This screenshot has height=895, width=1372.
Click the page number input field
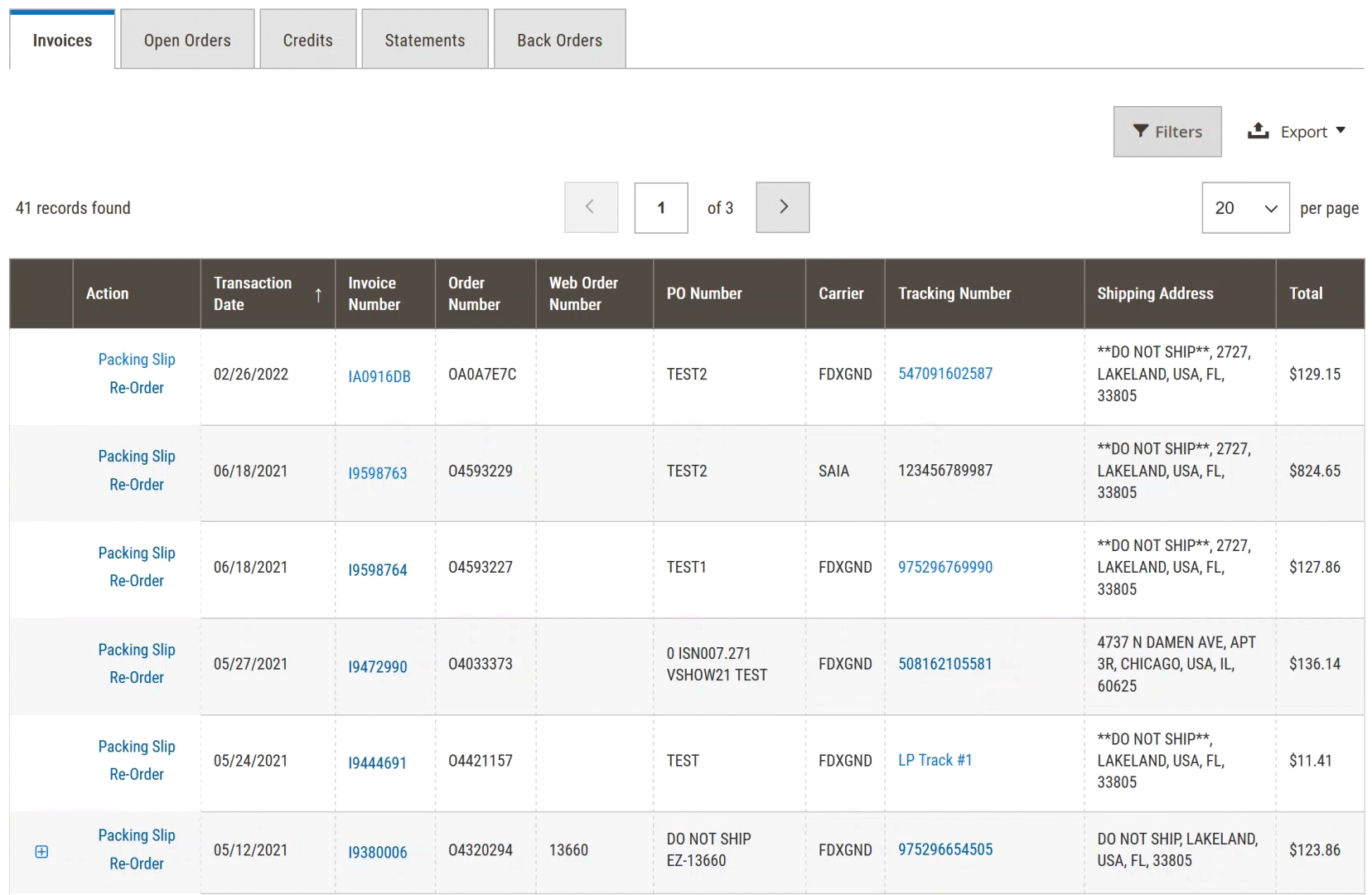tap(660, 207)
